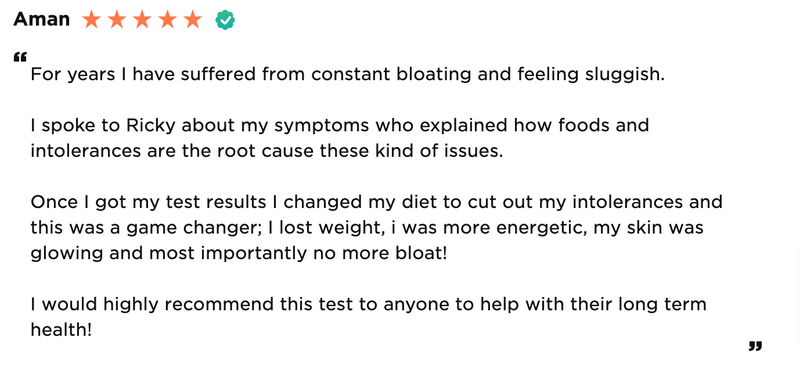Click the first orange rating star
The height and width of the screenshot is (373, 800).
[91, 19]
